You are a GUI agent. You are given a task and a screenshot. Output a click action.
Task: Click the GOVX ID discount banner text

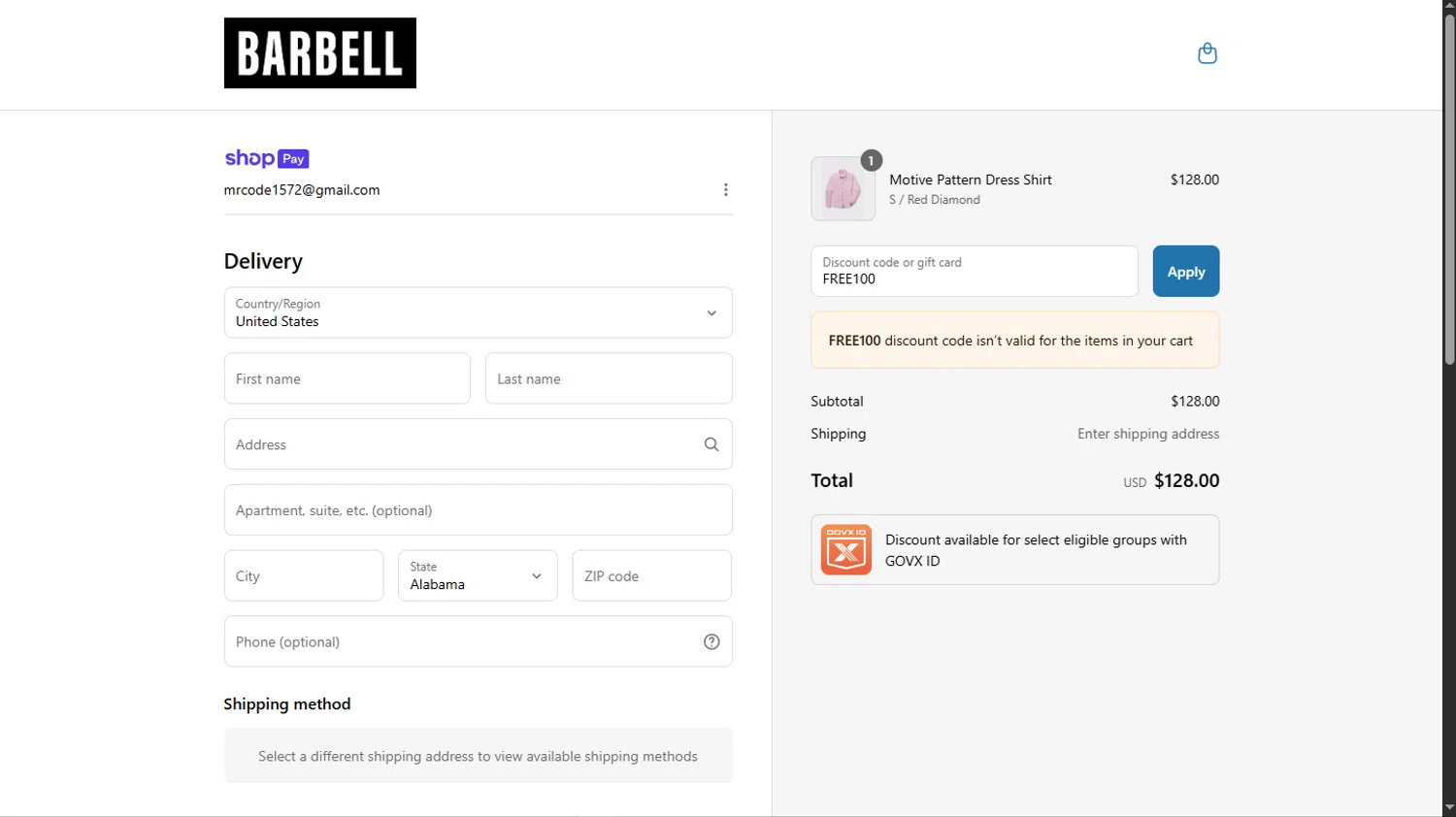[1036, 550]
